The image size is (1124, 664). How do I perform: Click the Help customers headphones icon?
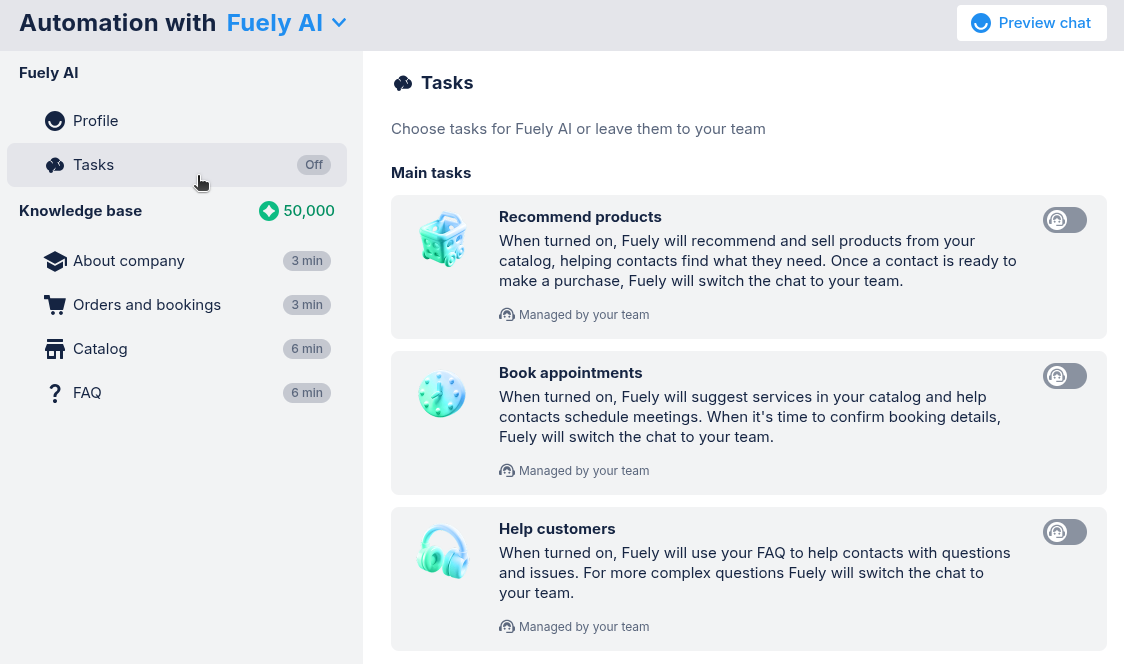tap(442, 551)
